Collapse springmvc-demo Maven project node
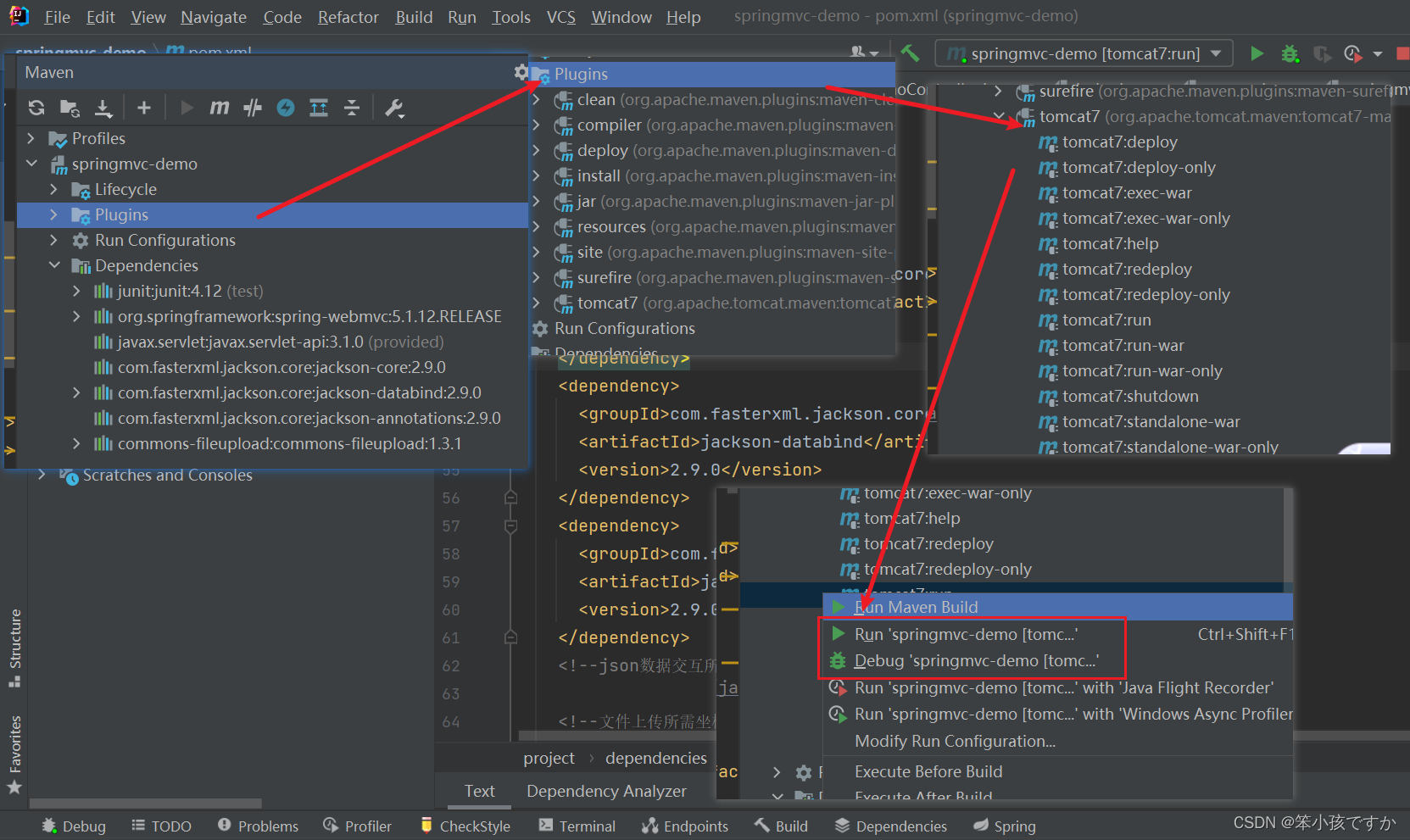The width and height of the screenshot is (1410, 840). (x=31, y=164)
